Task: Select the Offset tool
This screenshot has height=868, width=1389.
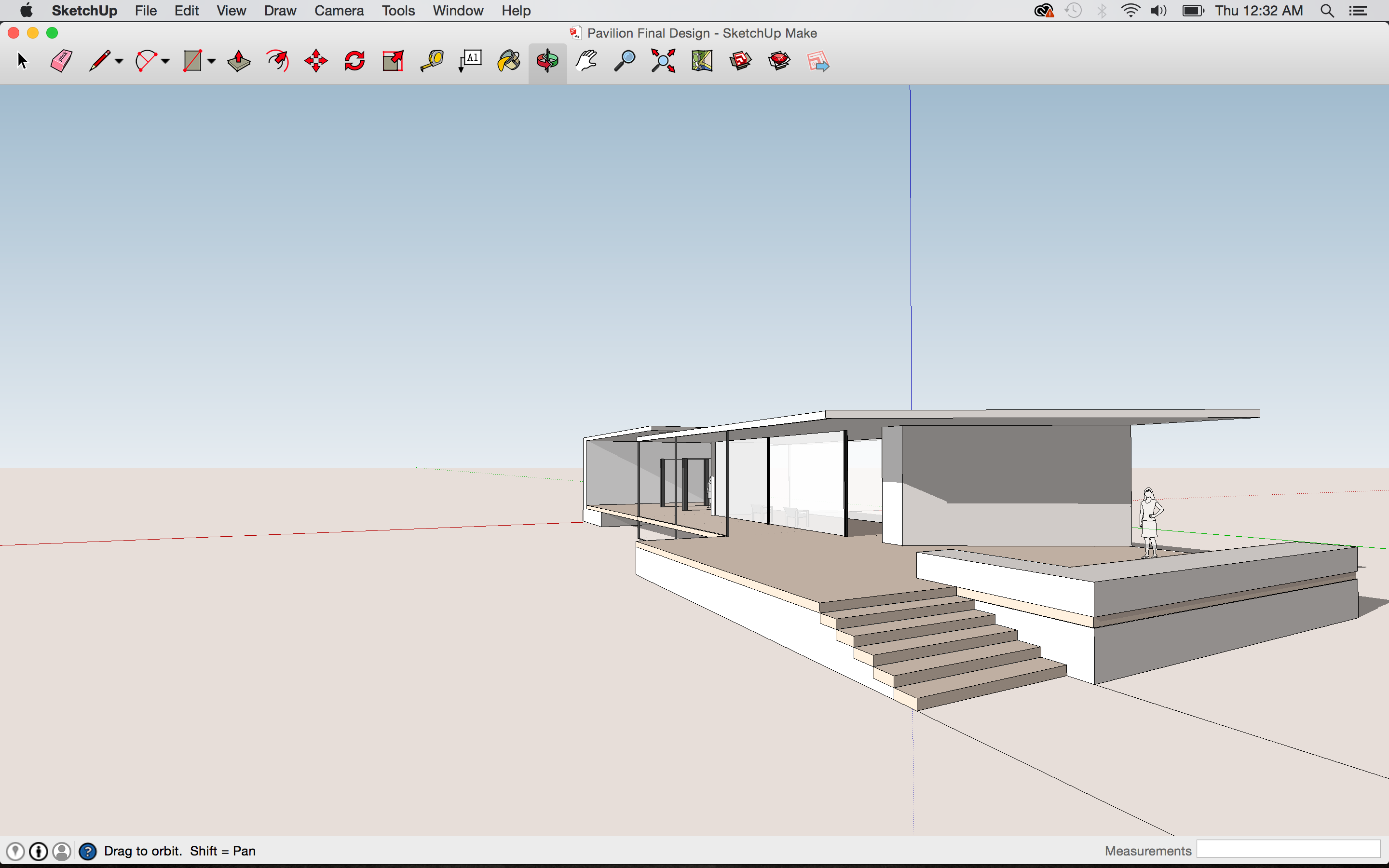Action: point(278,60)
